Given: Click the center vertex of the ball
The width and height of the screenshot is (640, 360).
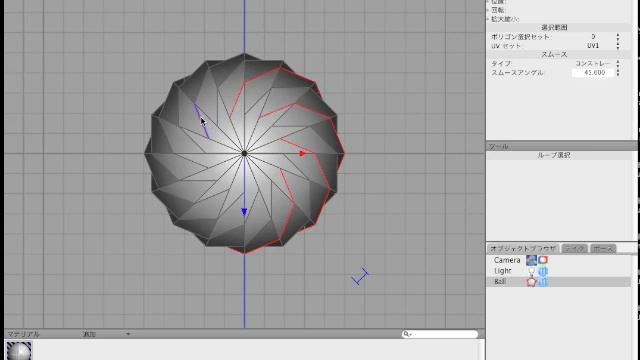Looking at the screenshot, I should (244, 153).
